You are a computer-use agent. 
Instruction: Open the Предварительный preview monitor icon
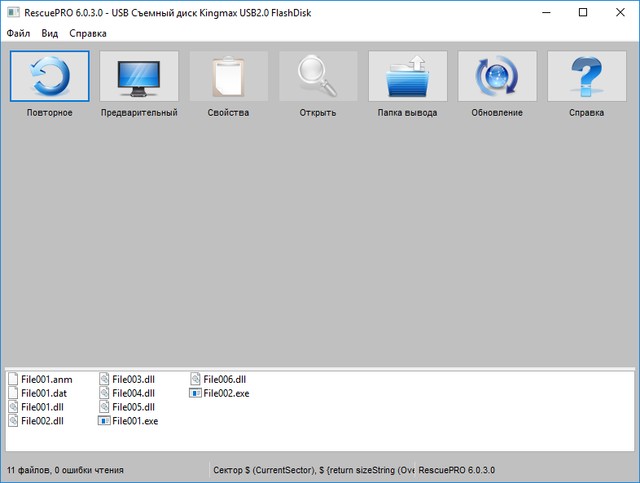tap(139, 76)
